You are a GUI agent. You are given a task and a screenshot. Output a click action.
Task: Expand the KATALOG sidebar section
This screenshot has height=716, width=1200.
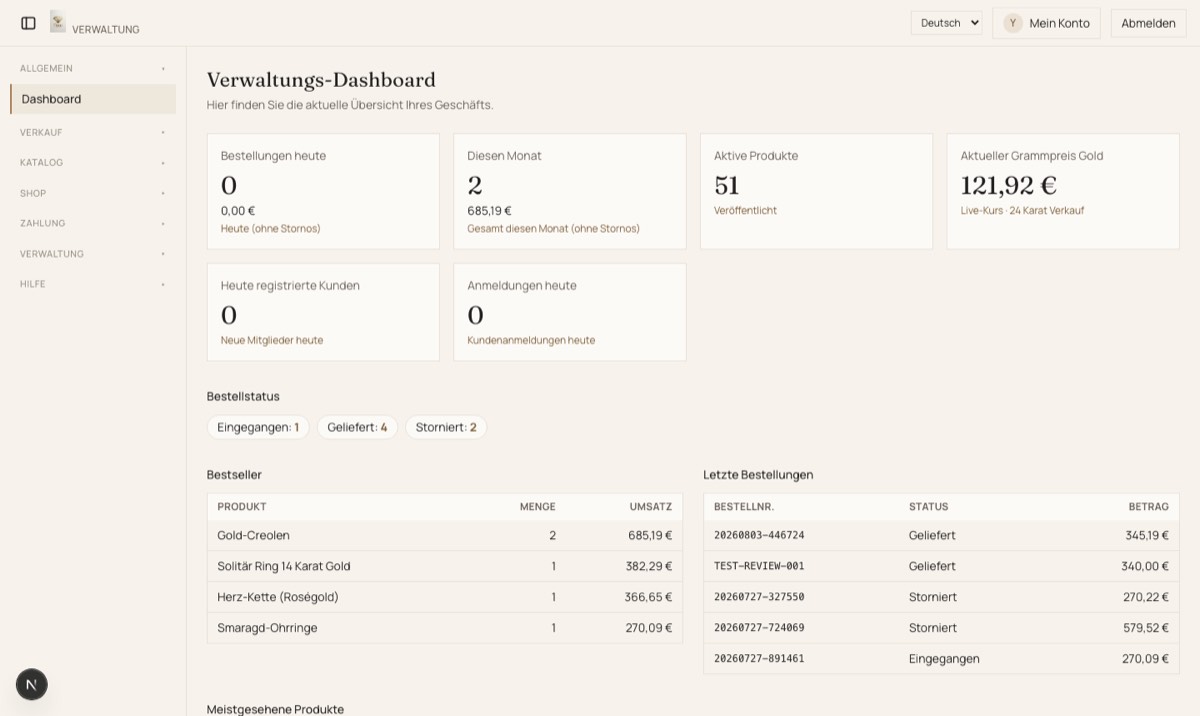(x=93, y=162)
